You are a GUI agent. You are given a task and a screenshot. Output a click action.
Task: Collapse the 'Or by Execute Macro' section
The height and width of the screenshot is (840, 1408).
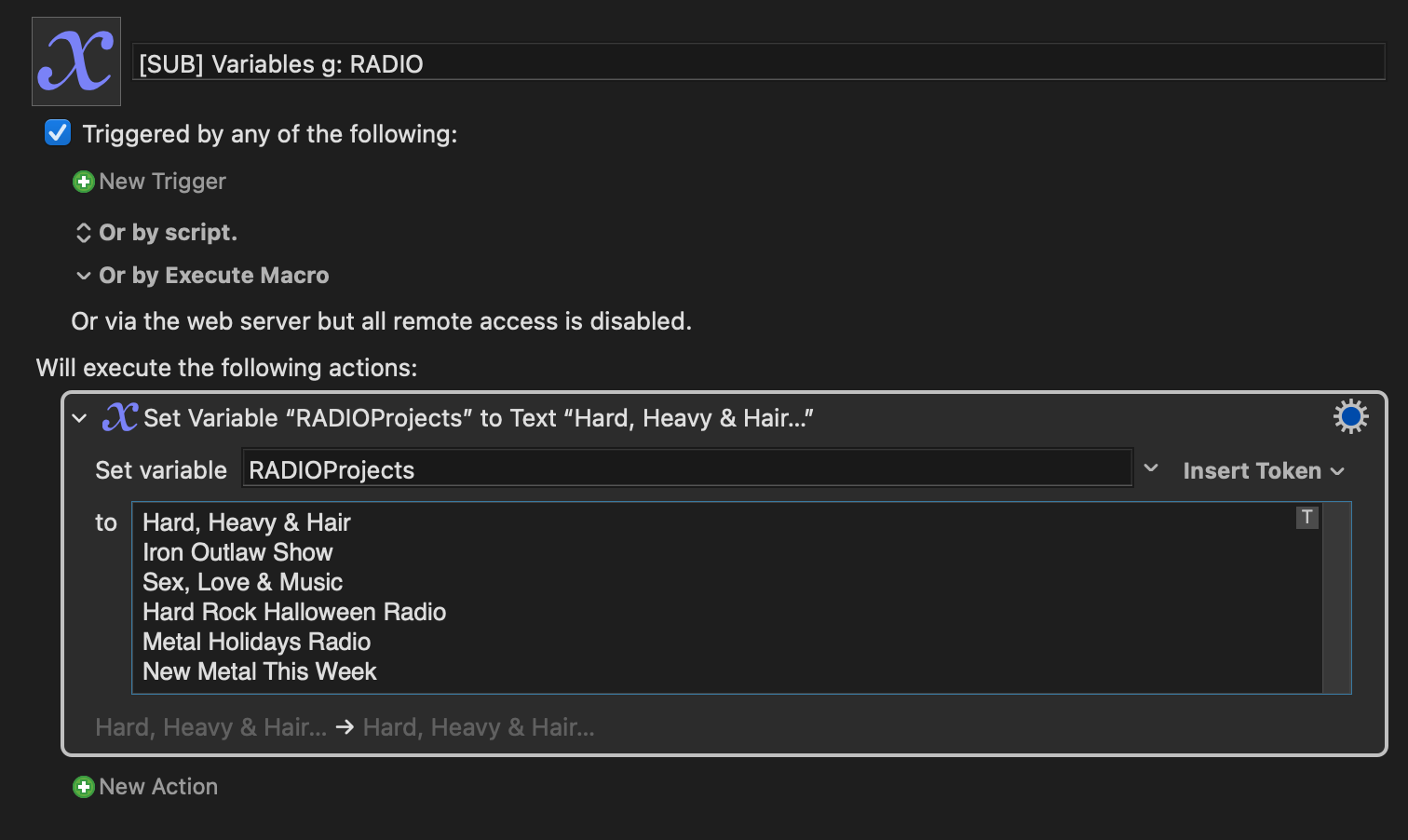[83, 276]
